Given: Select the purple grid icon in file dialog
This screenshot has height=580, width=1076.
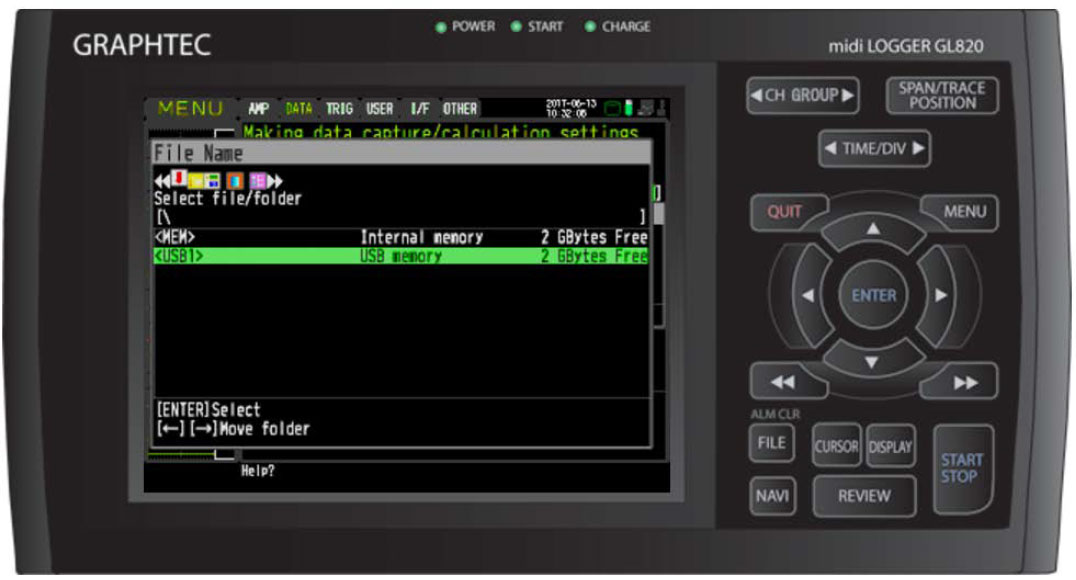Looking at the screenshot, I should click(257, 181).
